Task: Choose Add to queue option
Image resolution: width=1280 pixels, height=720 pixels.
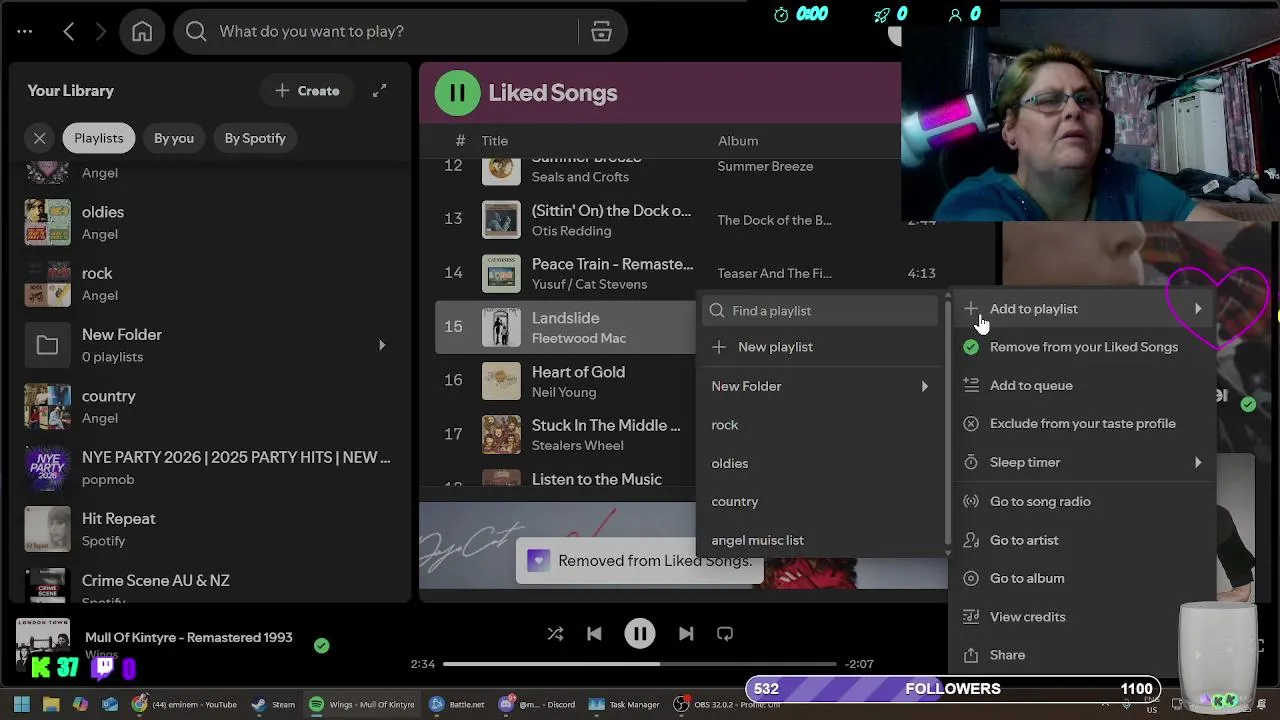Action: [1084, 386]
